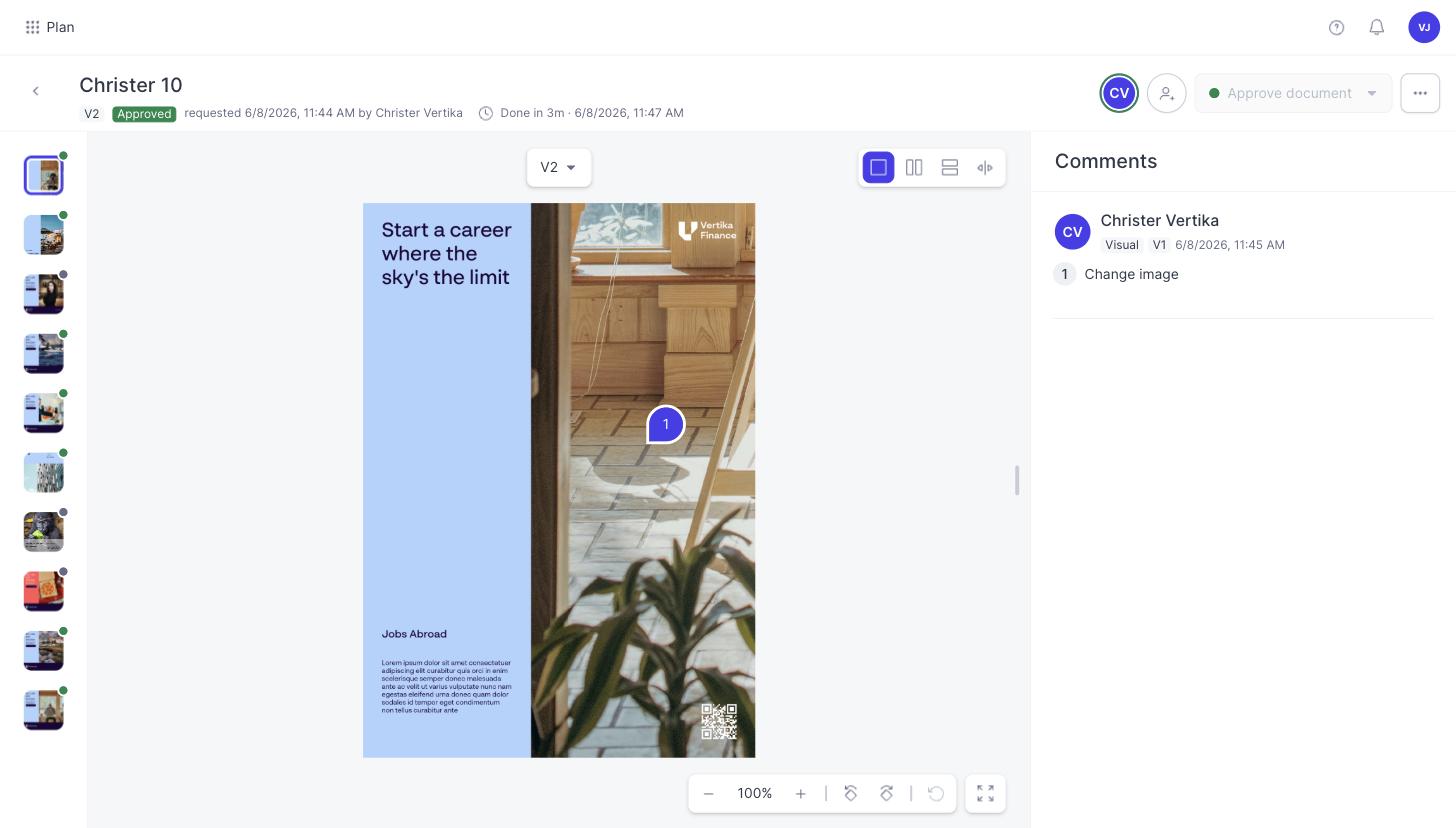Click the clock icon beside Done in 3m

tap(486, 113)
